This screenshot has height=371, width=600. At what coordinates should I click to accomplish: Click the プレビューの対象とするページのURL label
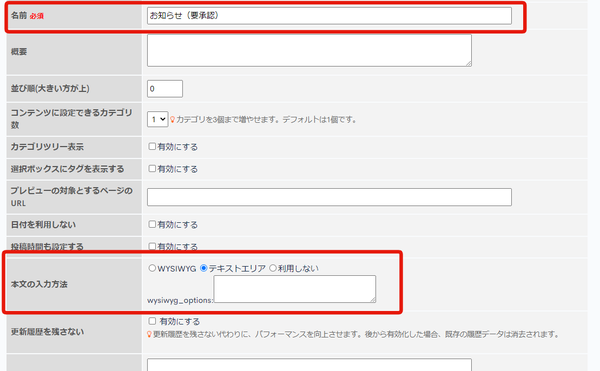72,197
